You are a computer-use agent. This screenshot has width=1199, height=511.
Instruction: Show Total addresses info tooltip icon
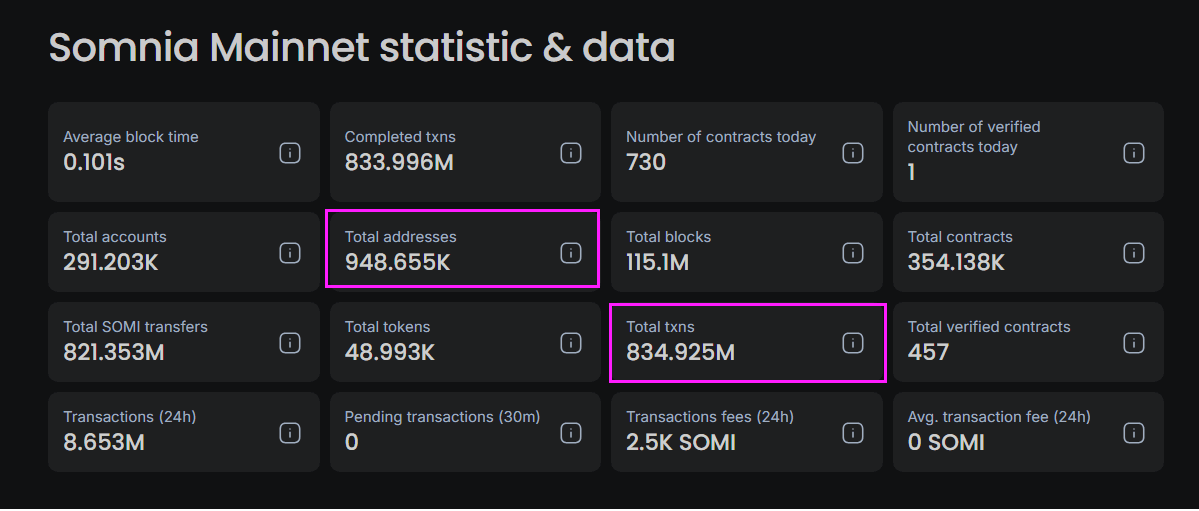click(x=571, y=253)
